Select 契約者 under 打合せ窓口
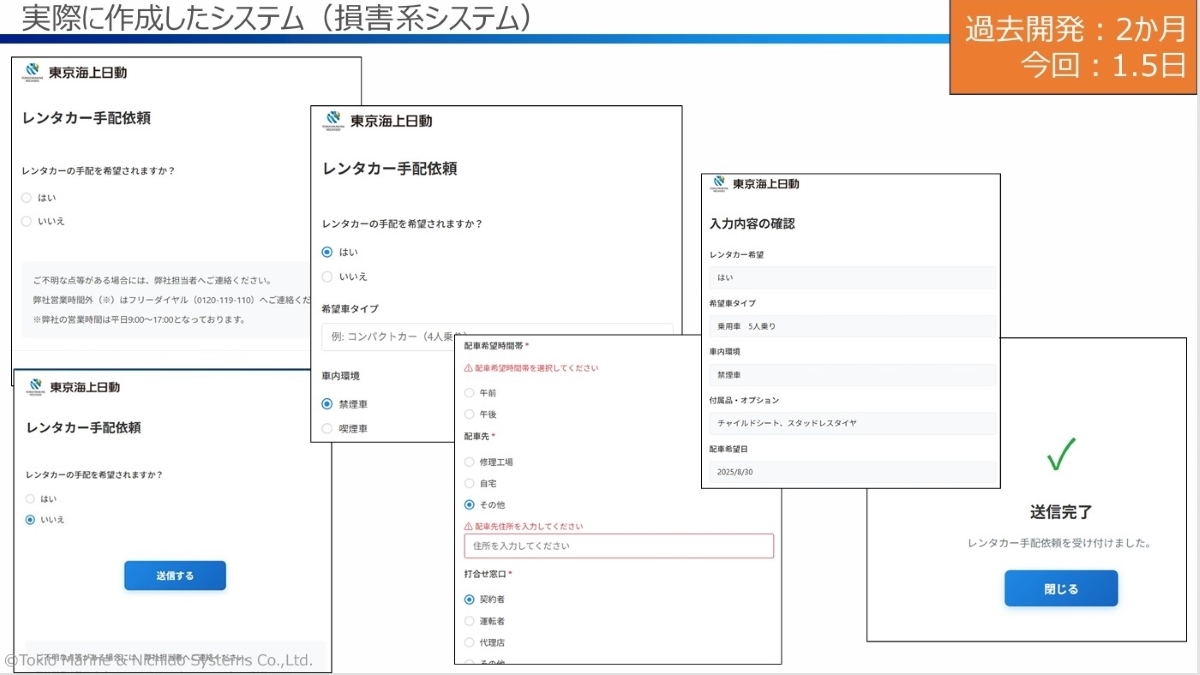This screenshot has height=675, width=1200. click(469, 600)
